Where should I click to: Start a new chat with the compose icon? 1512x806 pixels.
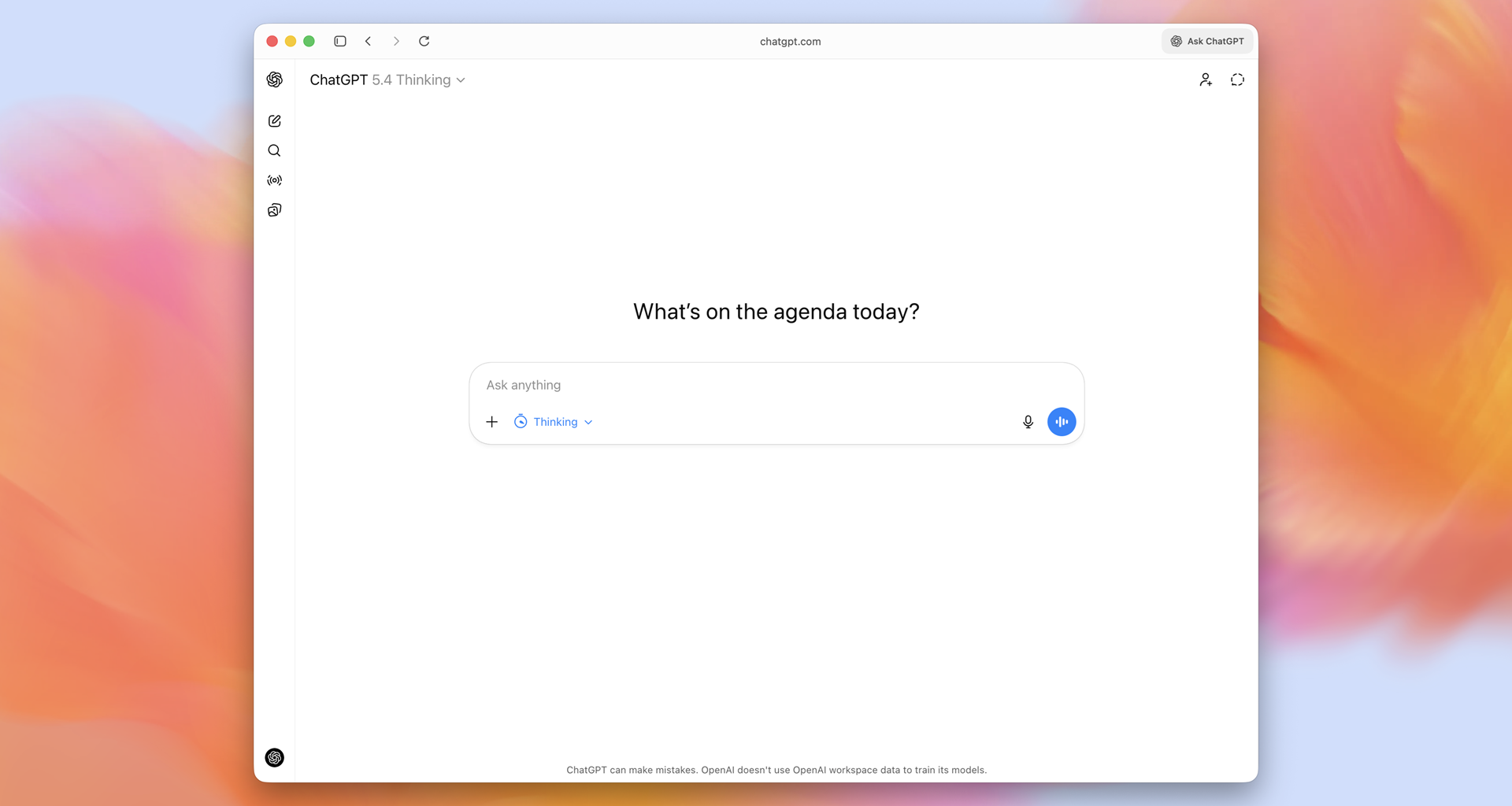274,121
